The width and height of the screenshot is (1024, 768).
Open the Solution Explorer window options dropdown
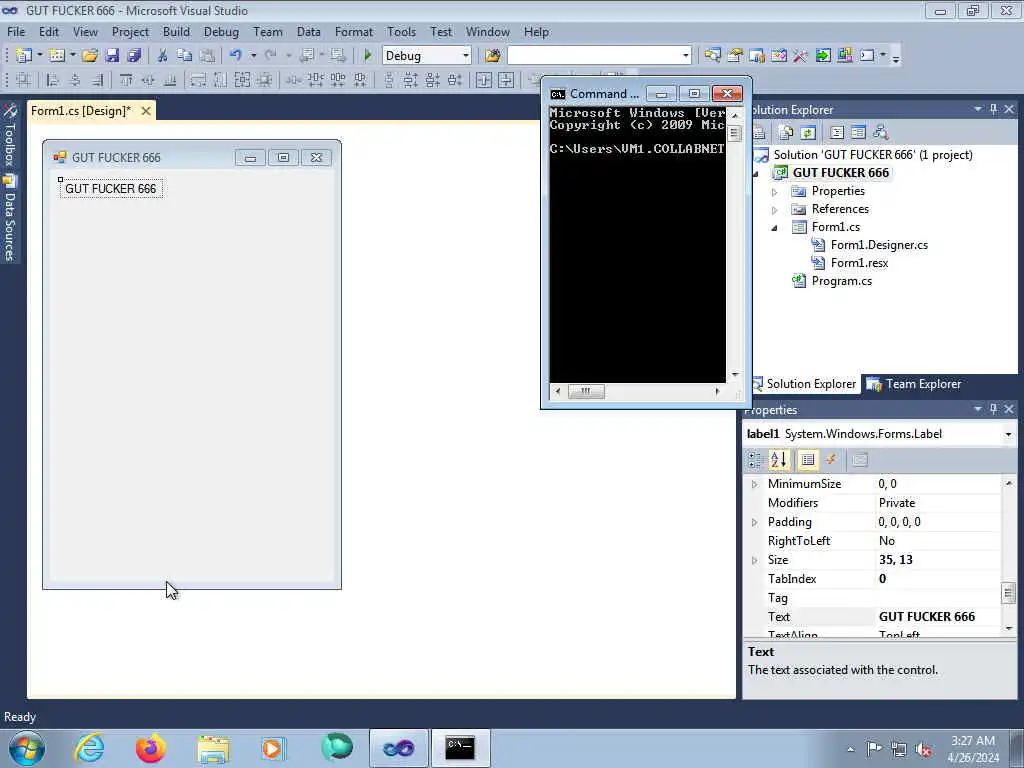(x=978, y=109)
